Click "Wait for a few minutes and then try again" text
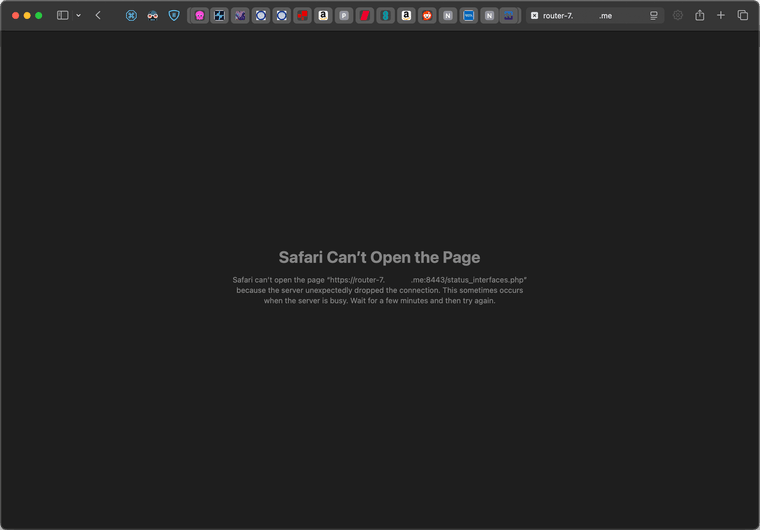The image size is (760, 530). point(423,301)
